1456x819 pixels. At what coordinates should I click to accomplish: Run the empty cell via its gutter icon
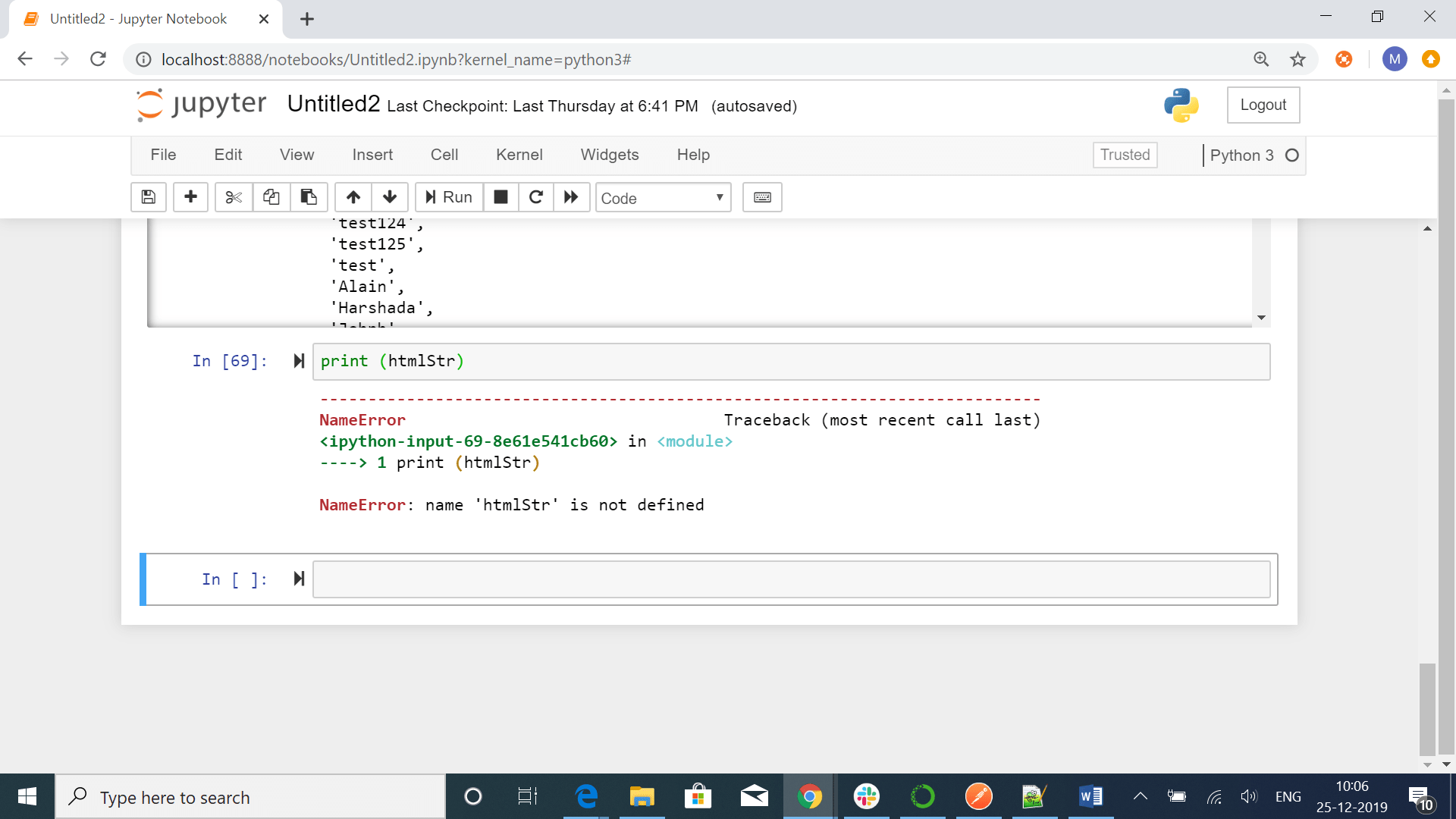pyautogui.click(x=299, y=579)
